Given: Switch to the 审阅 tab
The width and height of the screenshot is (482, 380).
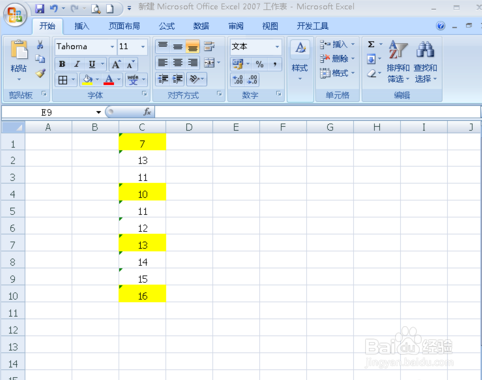Looking at the screenshot, I should [x=236, y=26].
